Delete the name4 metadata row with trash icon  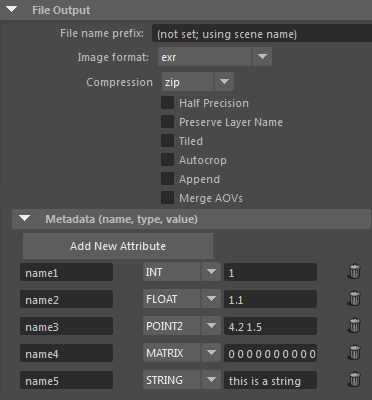[354, 353]
